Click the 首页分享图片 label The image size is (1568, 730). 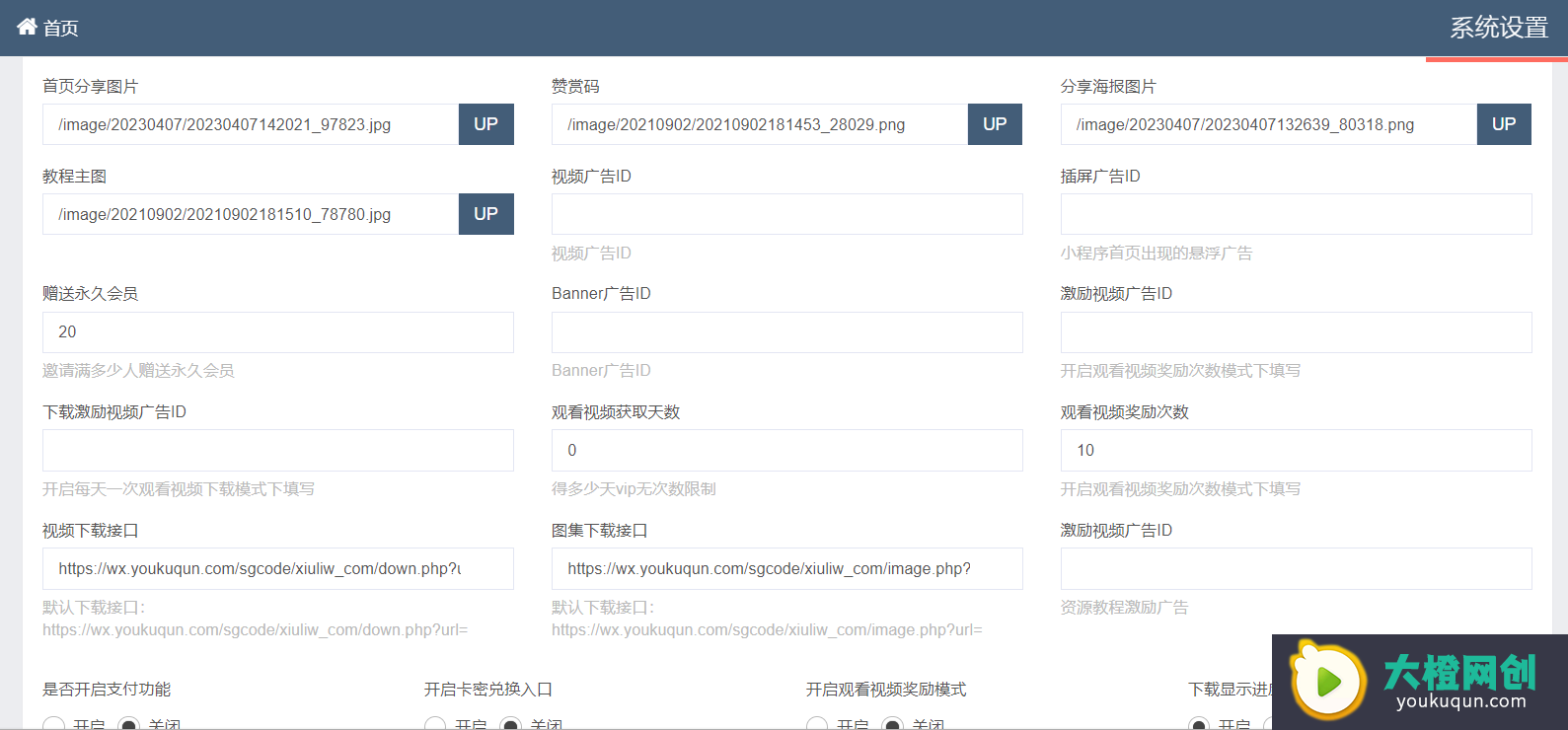tap(90, 87)
